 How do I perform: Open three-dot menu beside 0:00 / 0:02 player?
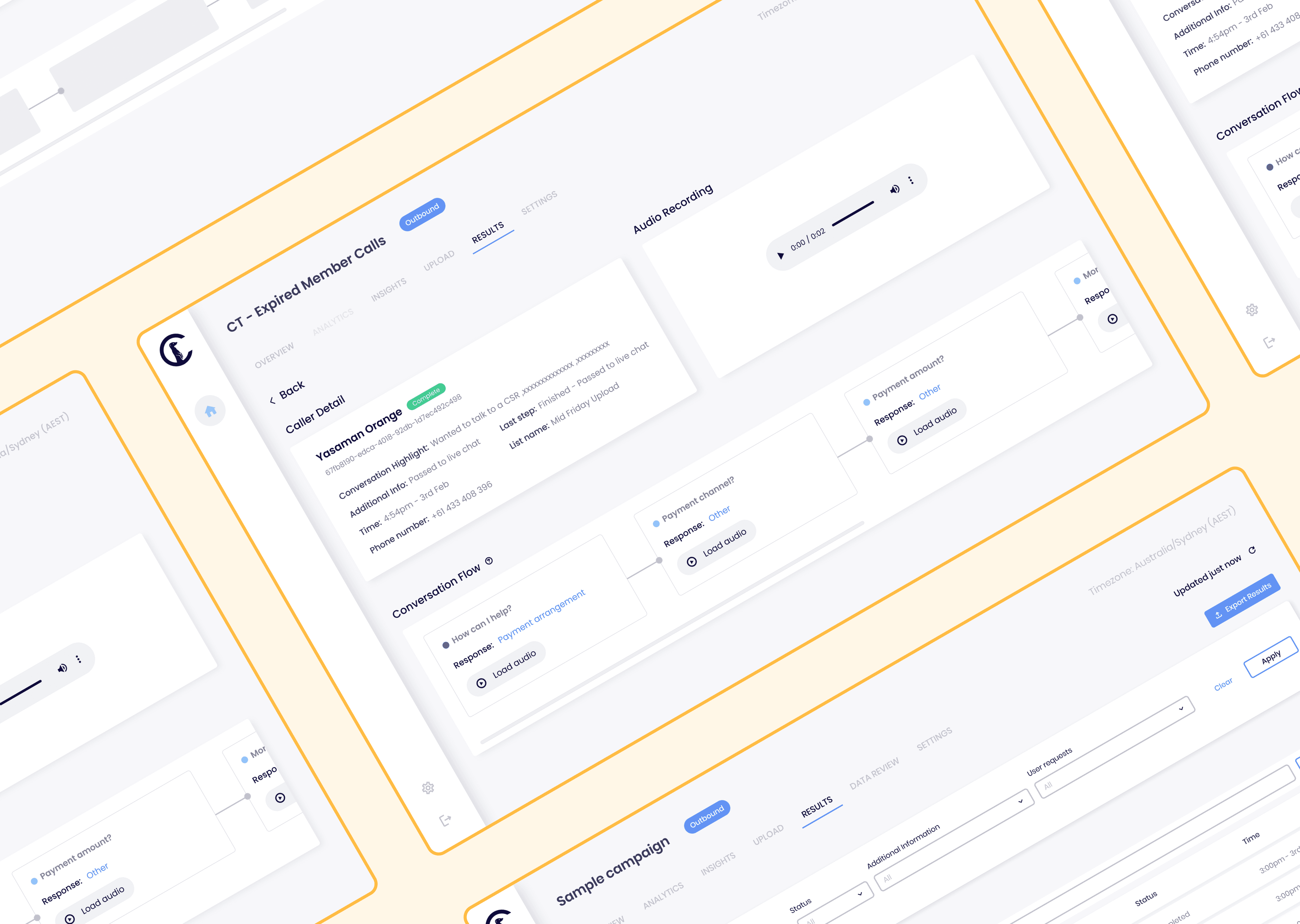click(x=911, y=180)
